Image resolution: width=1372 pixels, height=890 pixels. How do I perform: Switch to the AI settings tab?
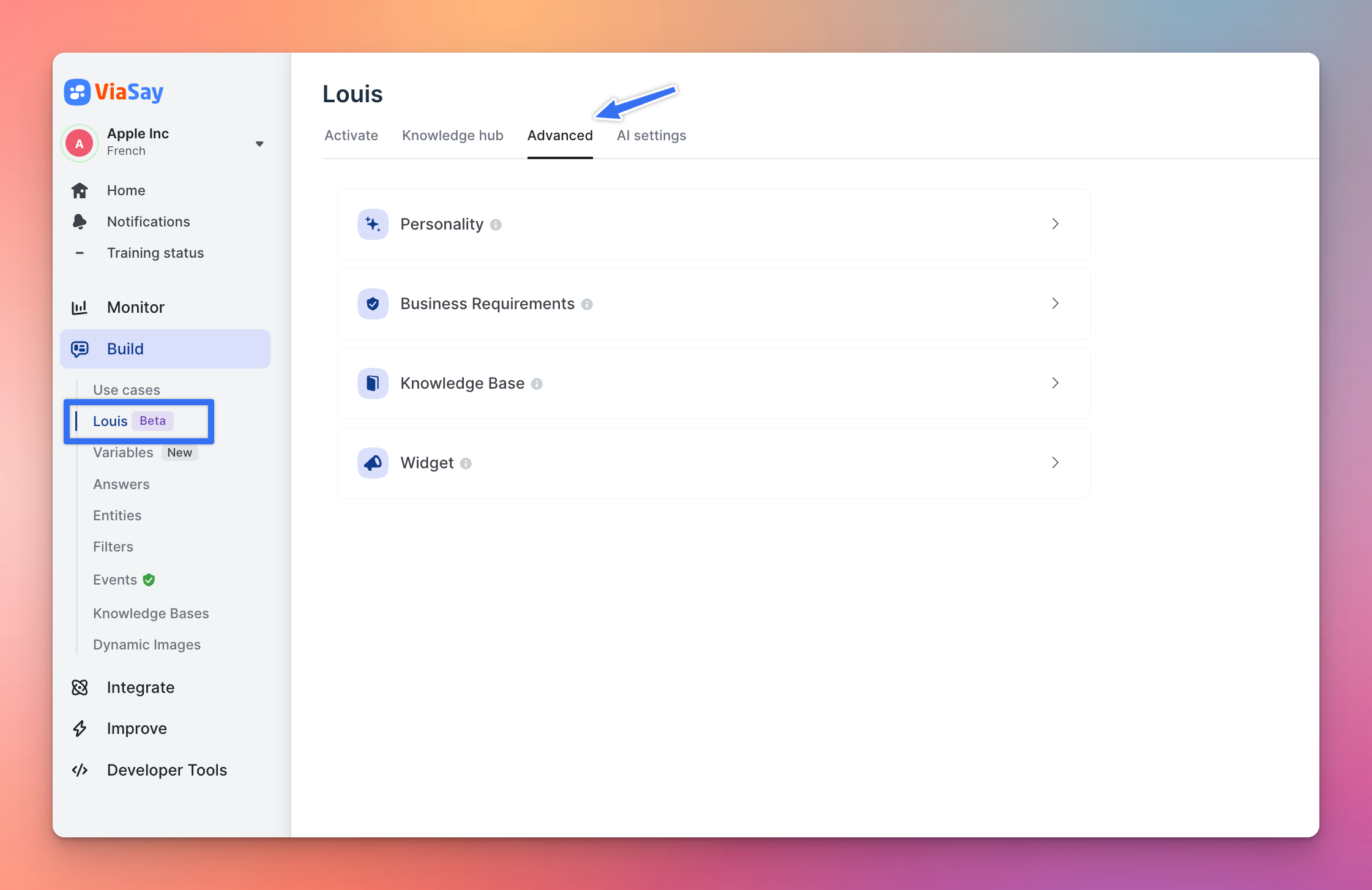pyautogui.click(x=651, y=135)
